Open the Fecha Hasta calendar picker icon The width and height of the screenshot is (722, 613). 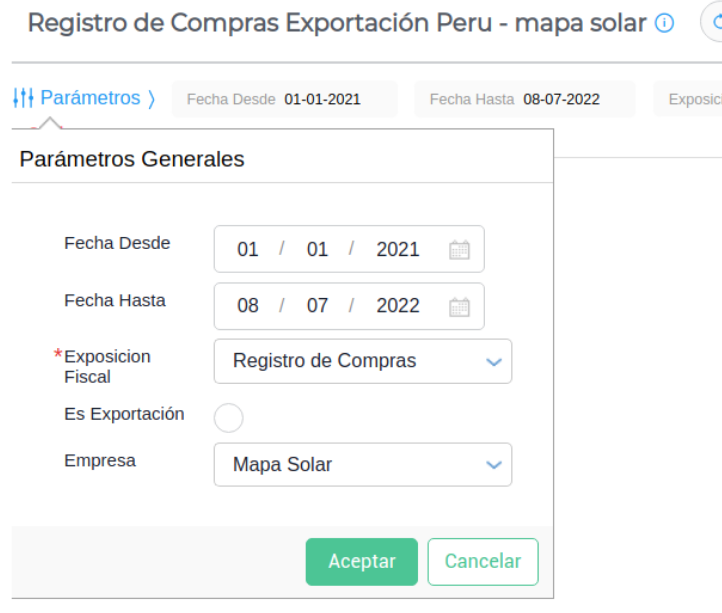pos(459,307)
